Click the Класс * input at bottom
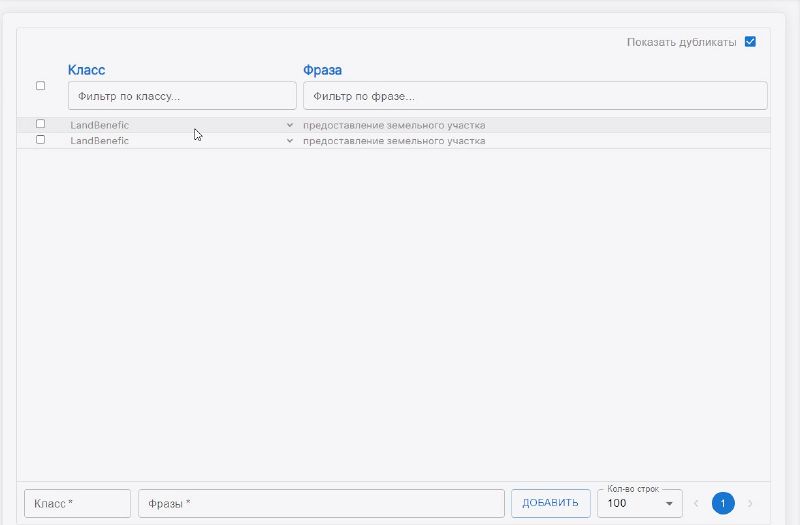The width and height of the screenshot is (800, 525). pyautogui.click(x=77, y=503)
